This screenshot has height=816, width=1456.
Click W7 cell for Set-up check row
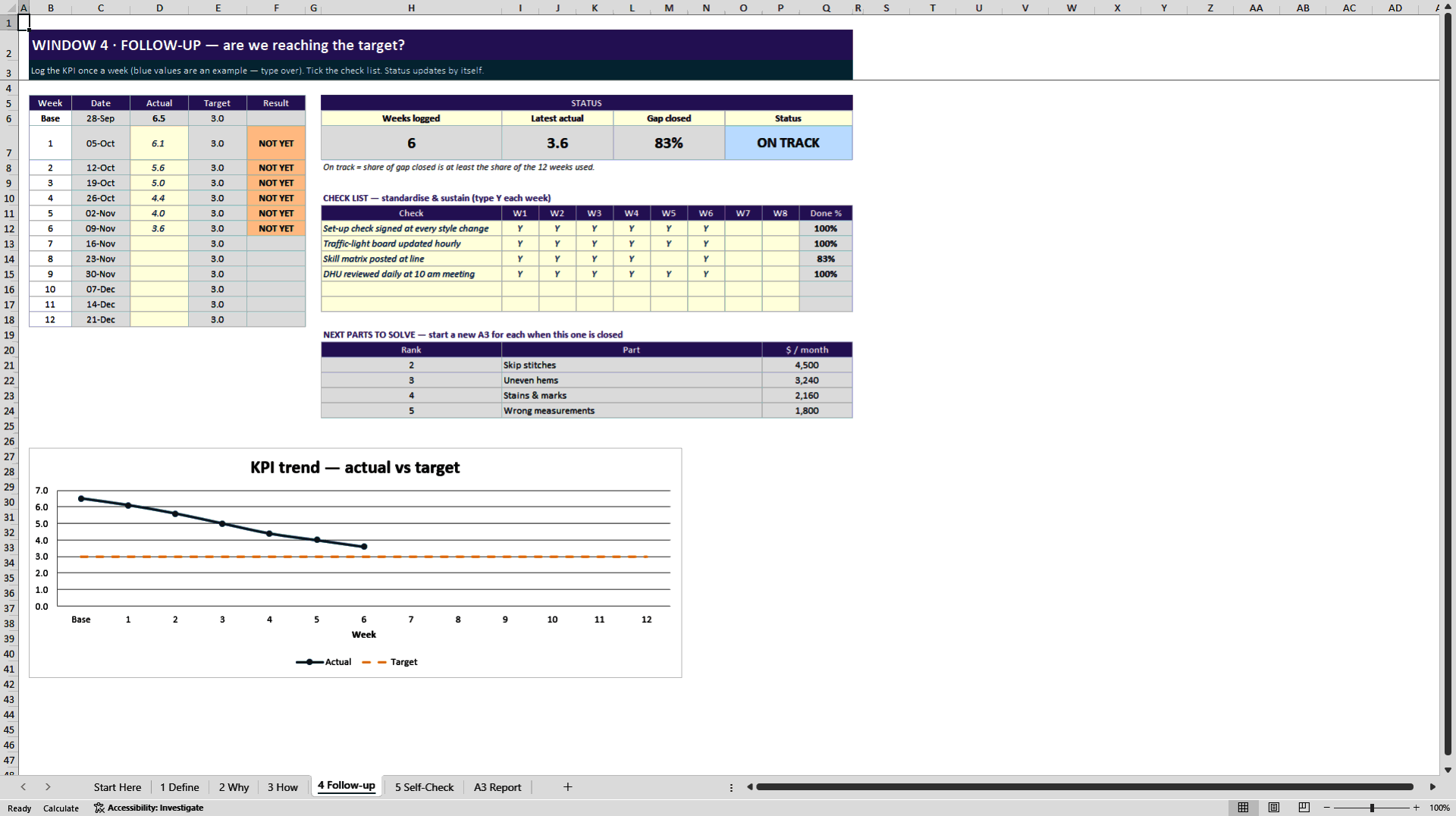tap(743, 228)
